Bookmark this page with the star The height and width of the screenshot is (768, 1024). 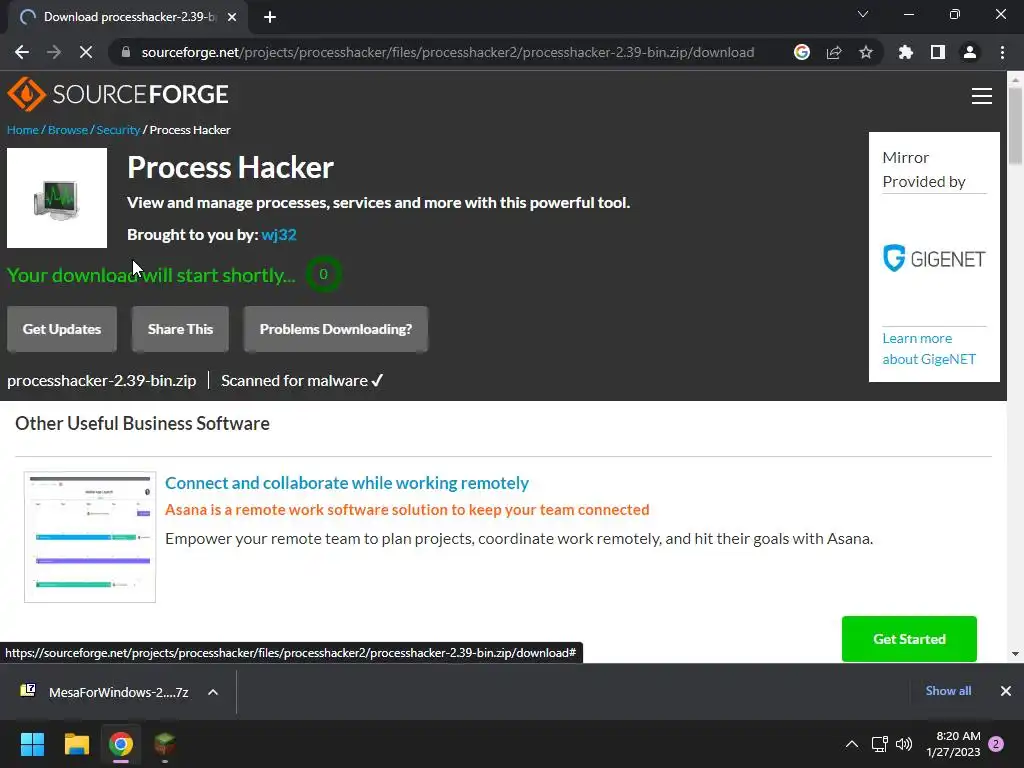point(866,52)
